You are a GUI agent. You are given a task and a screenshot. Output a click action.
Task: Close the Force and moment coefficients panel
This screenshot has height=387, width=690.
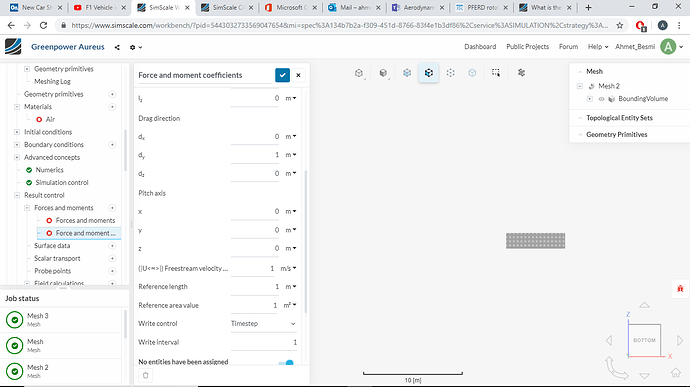pos(298,75)
